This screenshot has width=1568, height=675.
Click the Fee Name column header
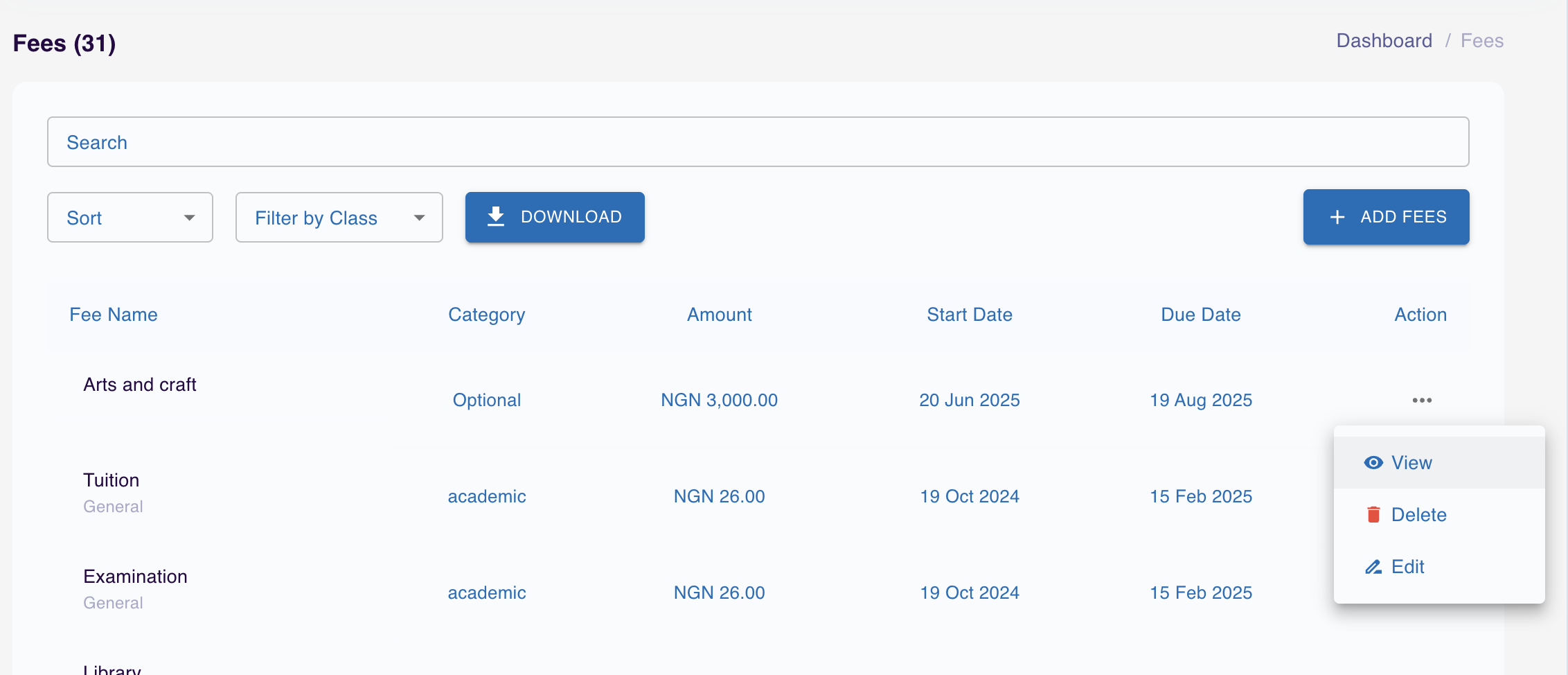coord(114,315)
